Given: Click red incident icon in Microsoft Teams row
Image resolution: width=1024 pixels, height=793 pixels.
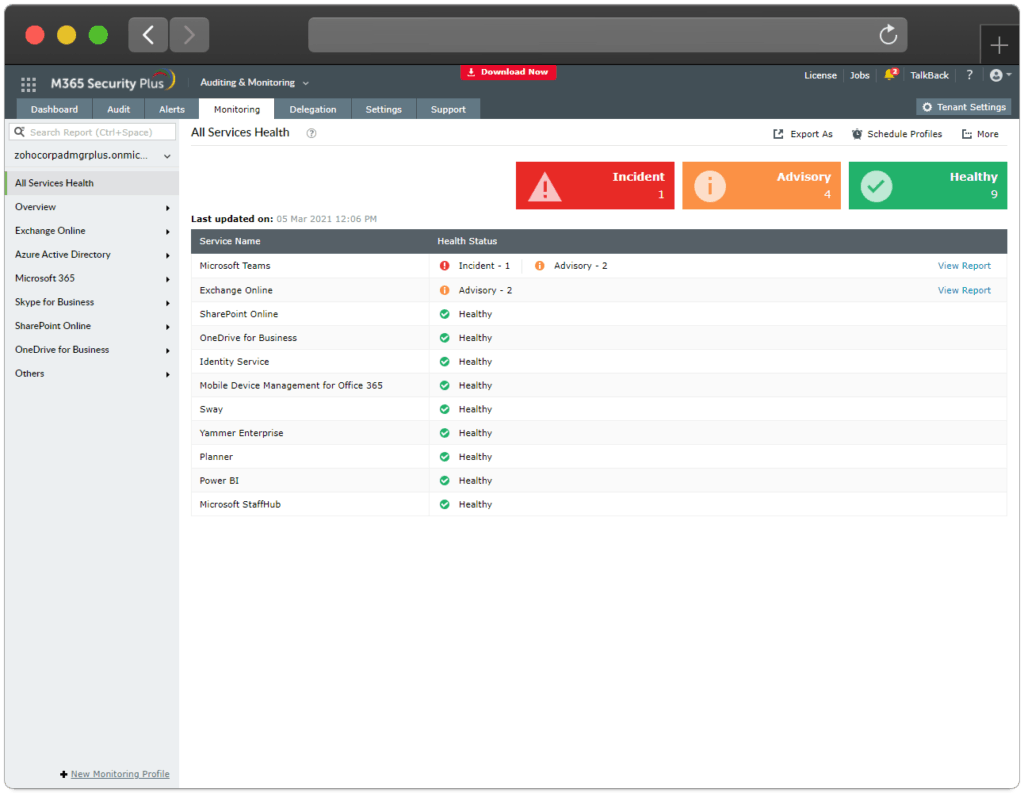Looking at the screenshot, I should point(445,266).
